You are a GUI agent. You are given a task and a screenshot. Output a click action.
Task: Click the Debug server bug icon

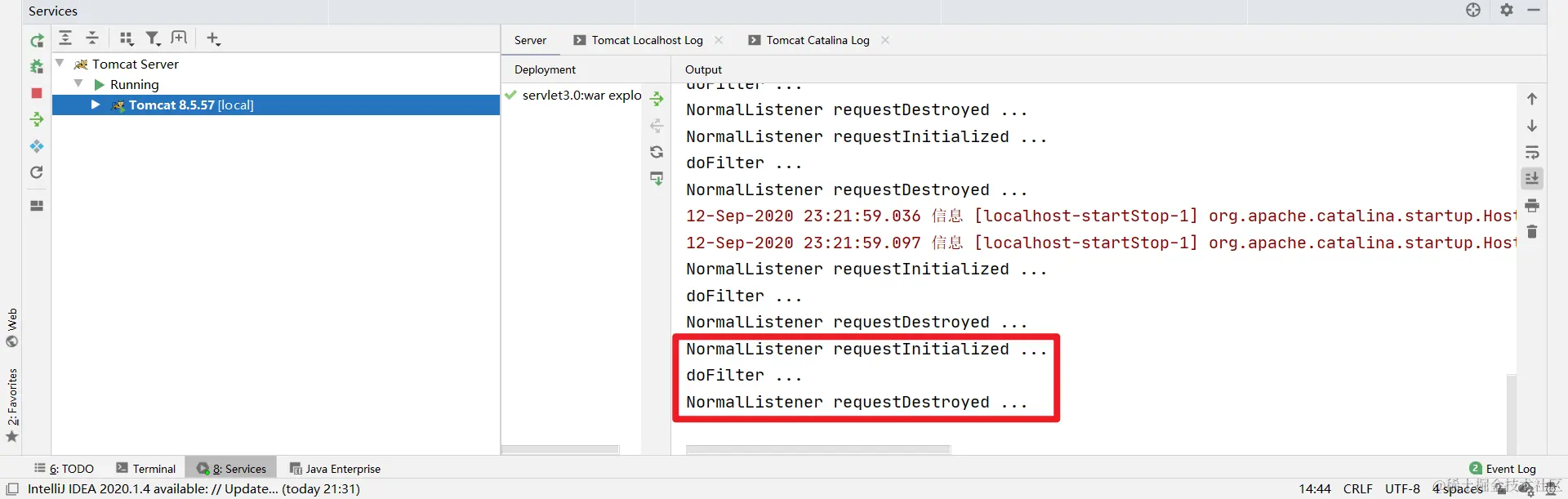click(37, 67)
